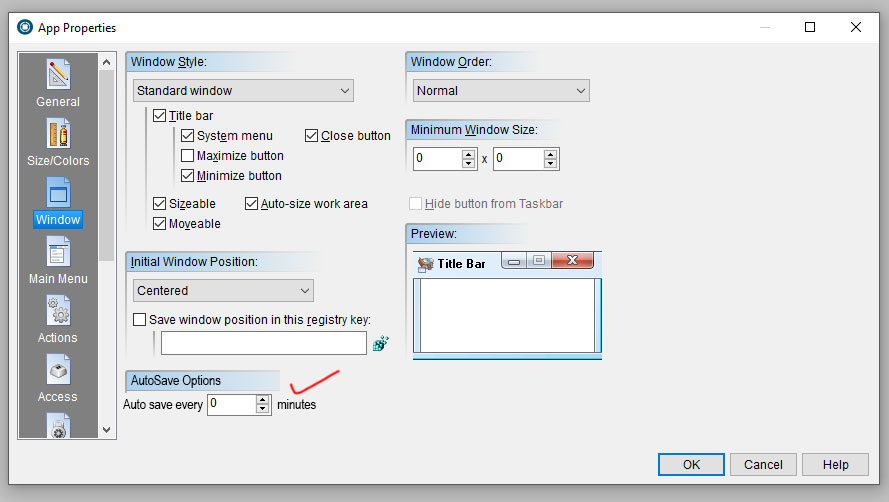Go to the Actions gear icon
This screenshot has height=502, width=889.
(x=58, y=310)
